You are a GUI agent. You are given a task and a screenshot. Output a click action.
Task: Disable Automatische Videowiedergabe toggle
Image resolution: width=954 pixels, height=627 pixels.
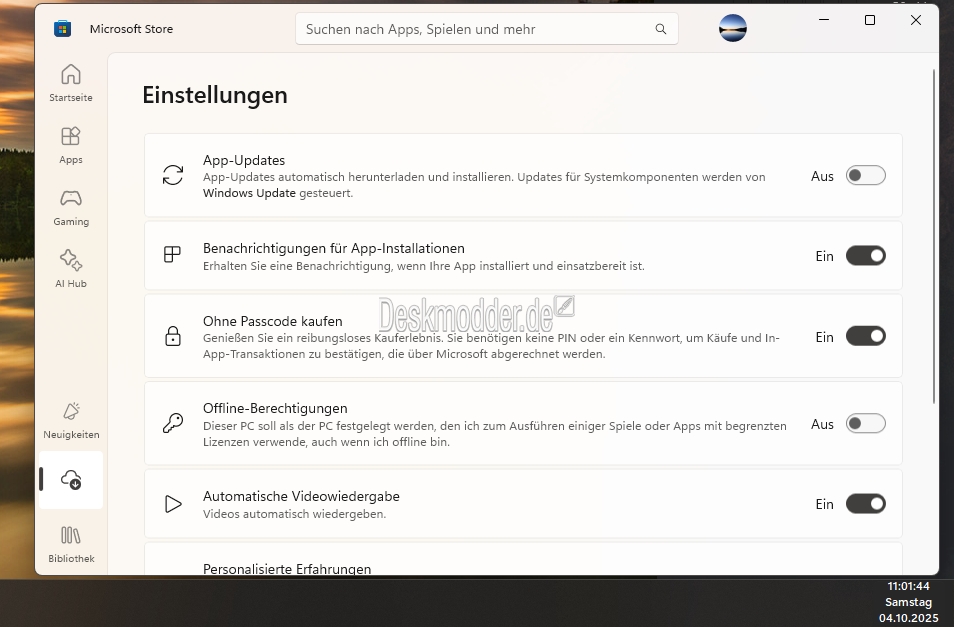point(865,504)
